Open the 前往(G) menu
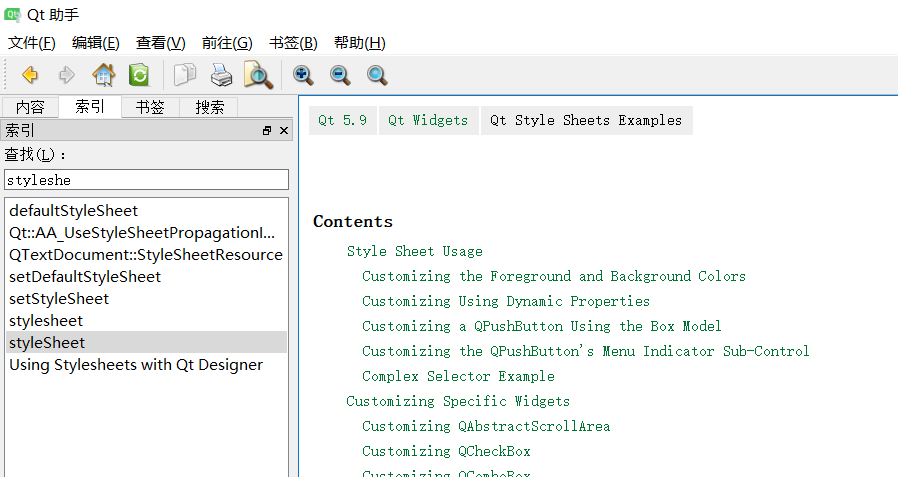The width and height of the screenshot is (898, 477). [x=227, y=43]
